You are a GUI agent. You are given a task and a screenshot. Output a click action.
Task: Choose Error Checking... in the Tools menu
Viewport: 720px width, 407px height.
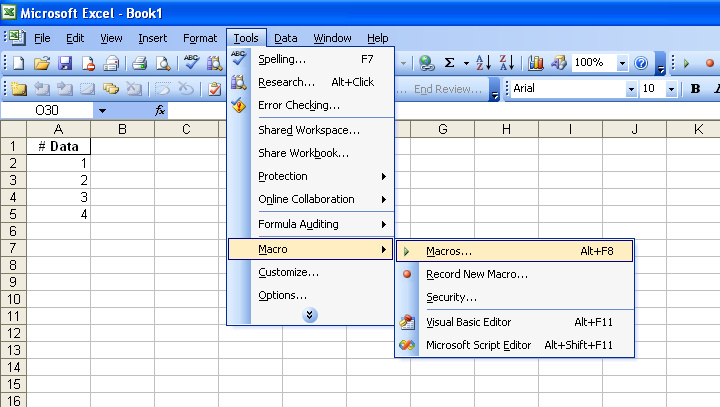point(311,105)
